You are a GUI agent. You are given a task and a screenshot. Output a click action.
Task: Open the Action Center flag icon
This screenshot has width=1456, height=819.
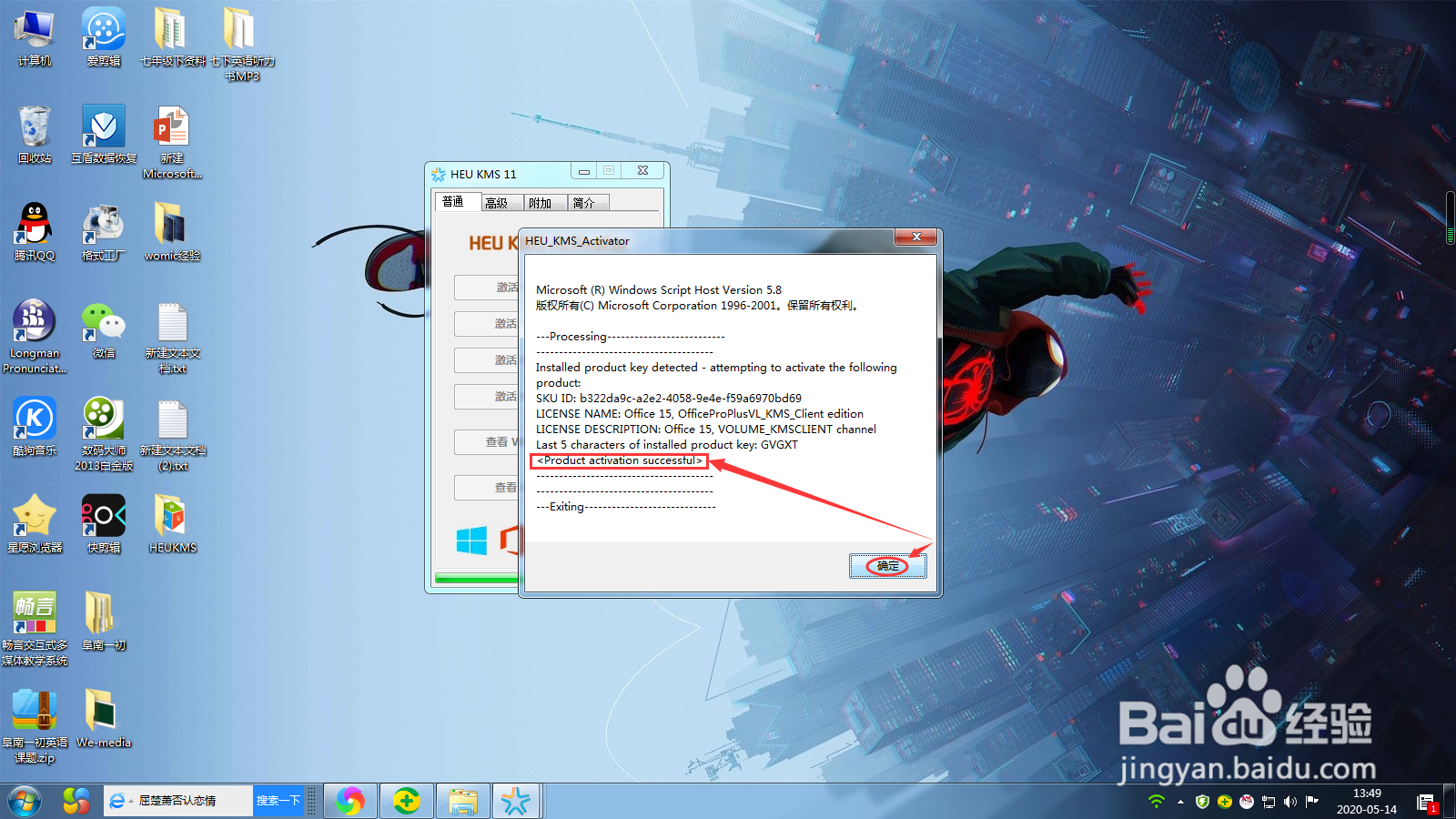[1312, 802]
